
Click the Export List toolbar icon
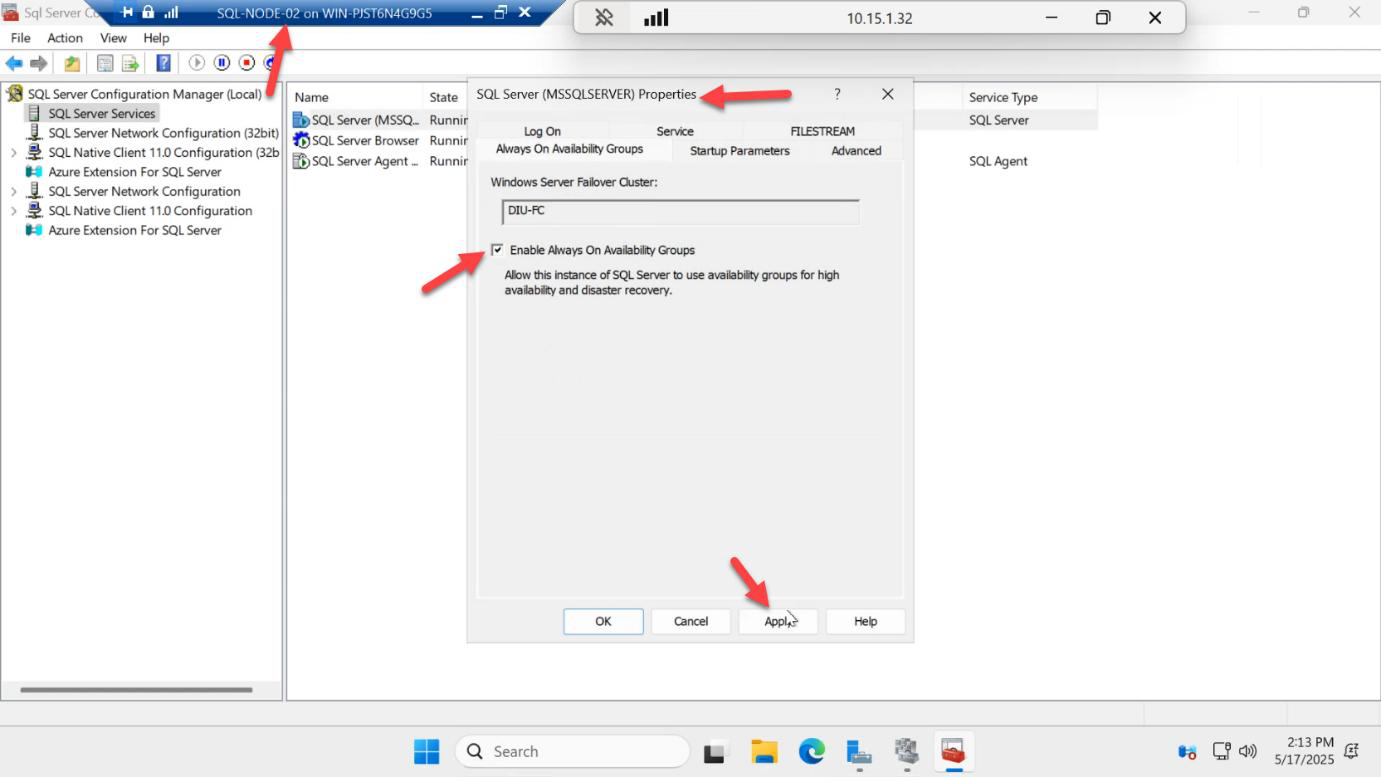130,63
